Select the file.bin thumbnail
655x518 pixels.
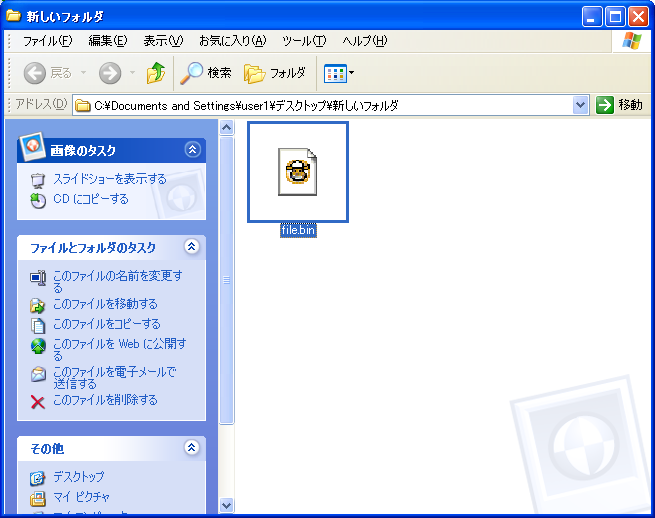point(298,172)
